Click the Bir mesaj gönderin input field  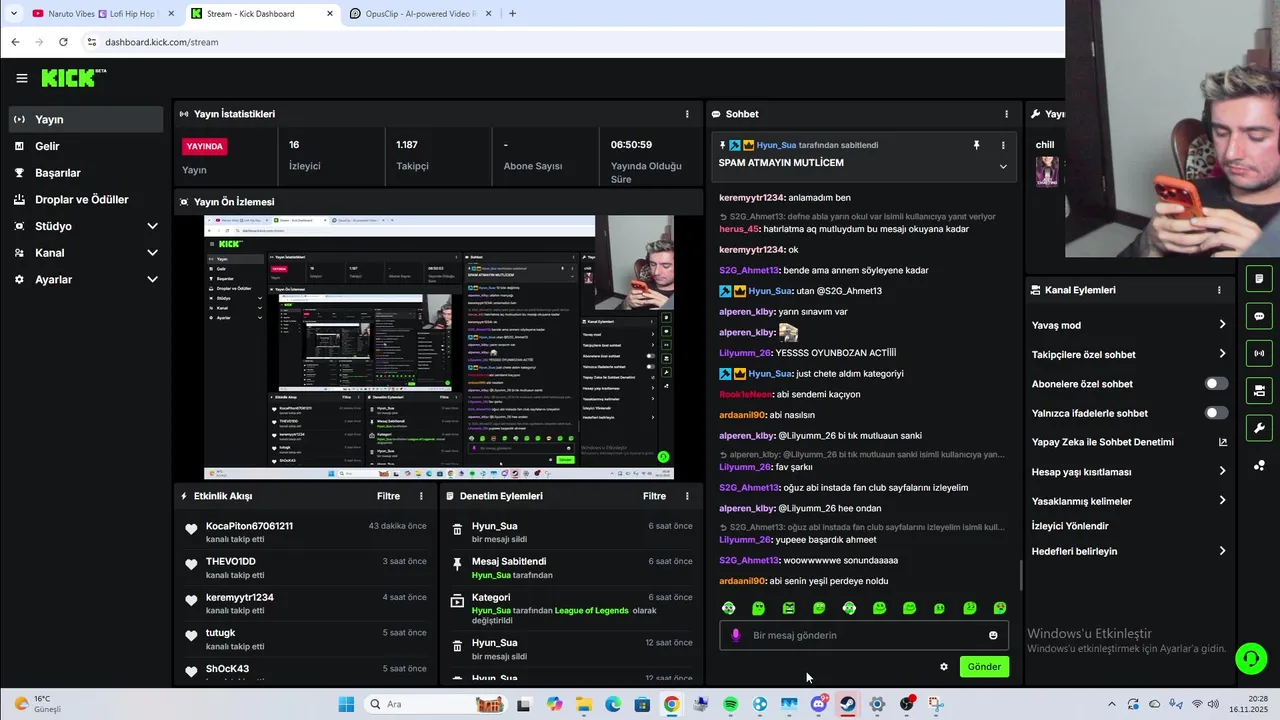(x=864, y=635)
